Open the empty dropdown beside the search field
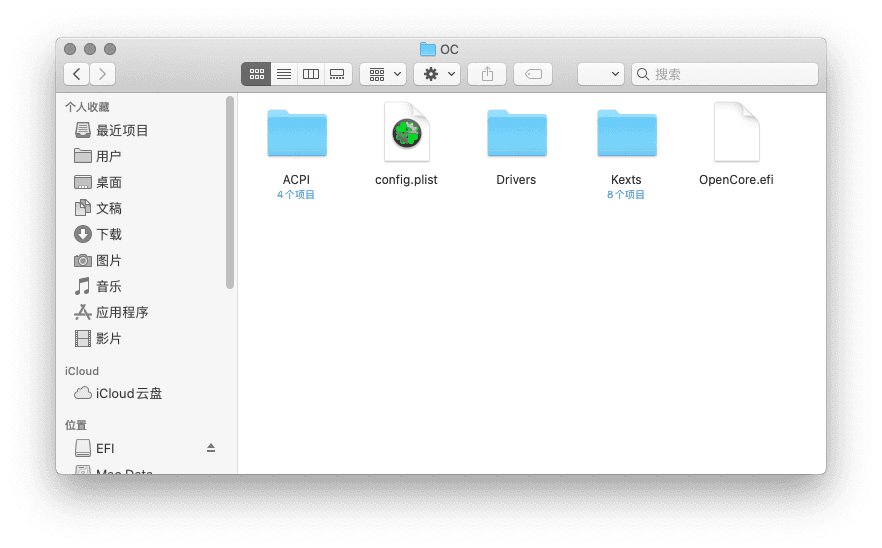The image size is (882, 548). 601,74
